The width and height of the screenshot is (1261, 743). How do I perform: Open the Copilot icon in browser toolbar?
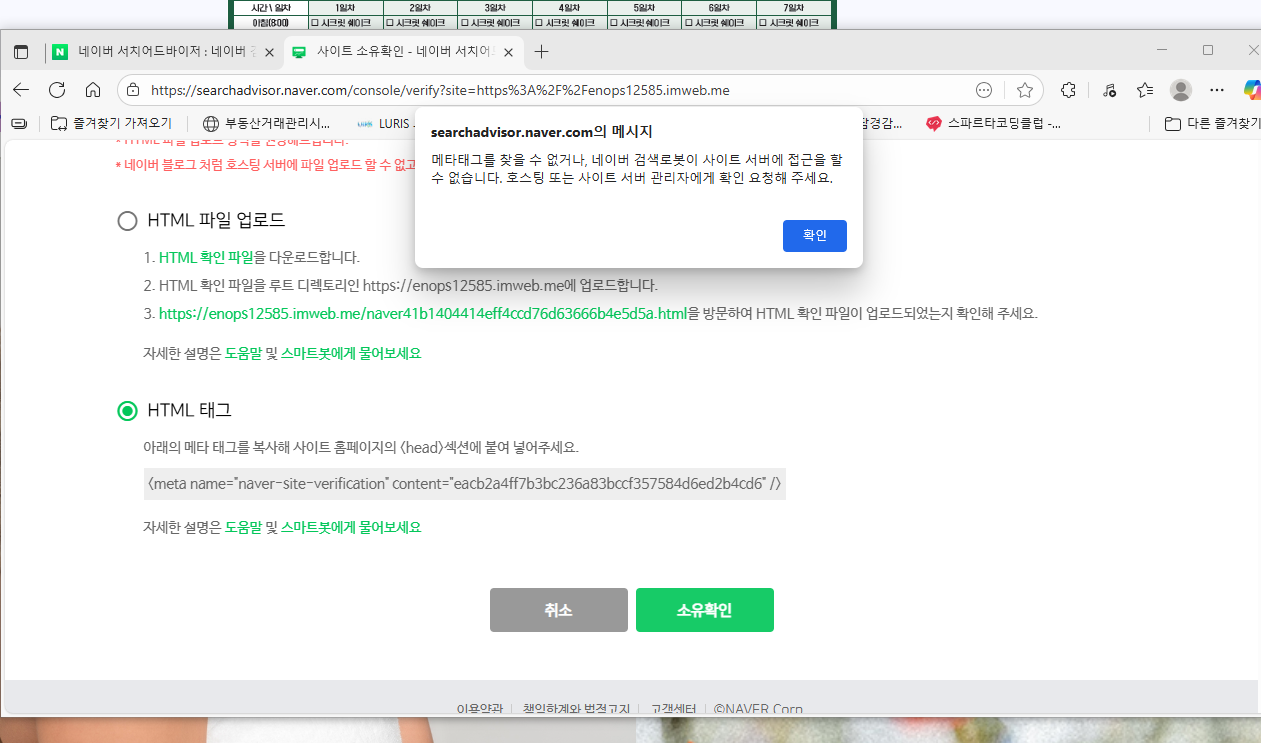tap(1252, 90)
